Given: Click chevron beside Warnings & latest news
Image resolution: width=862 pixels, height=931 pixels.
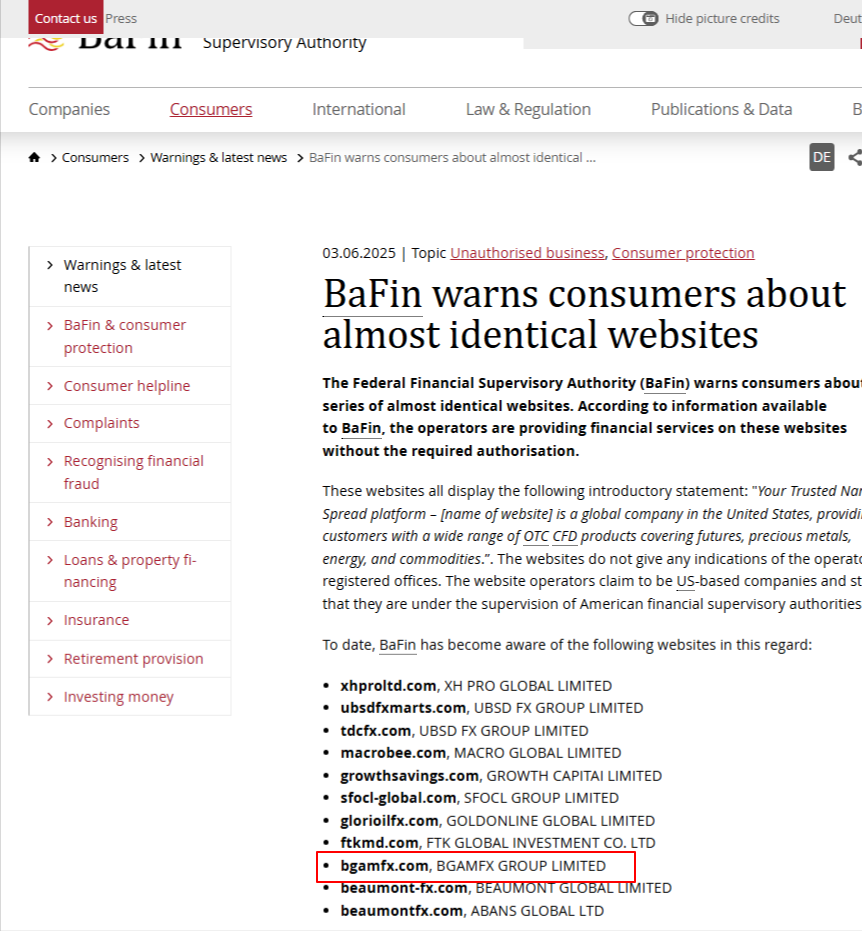Looking at the screenshot, I should [x=50, y=265].
